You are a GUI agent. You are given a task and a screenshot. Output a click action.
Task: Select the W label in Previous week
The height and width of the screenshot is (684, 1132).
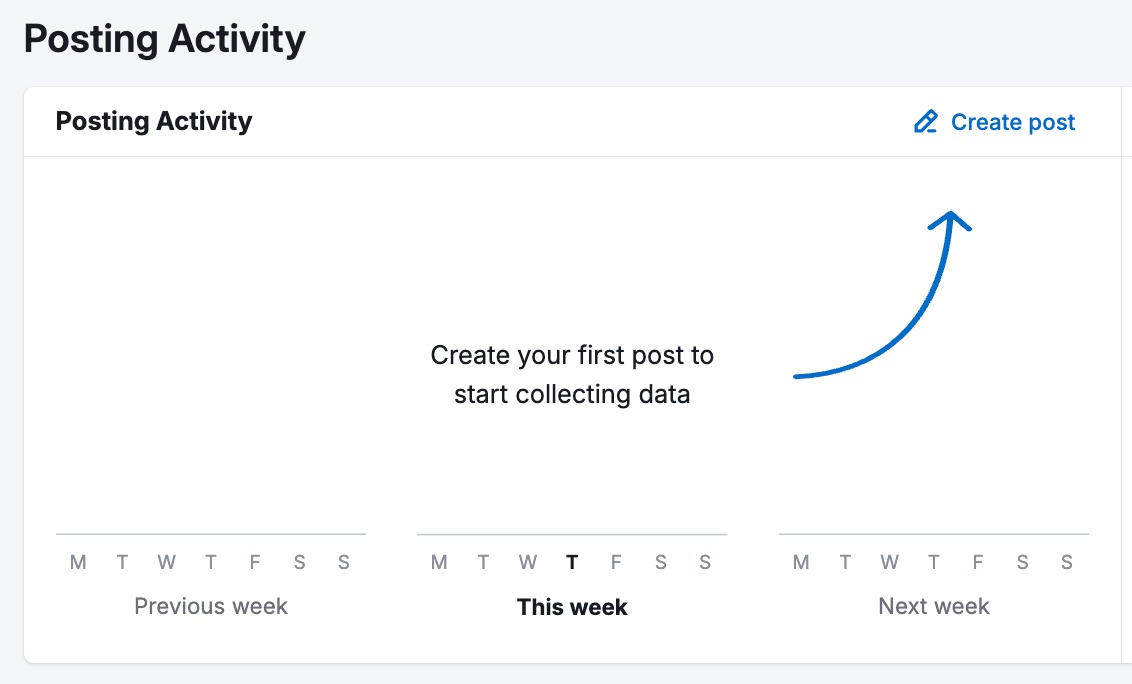166,562
